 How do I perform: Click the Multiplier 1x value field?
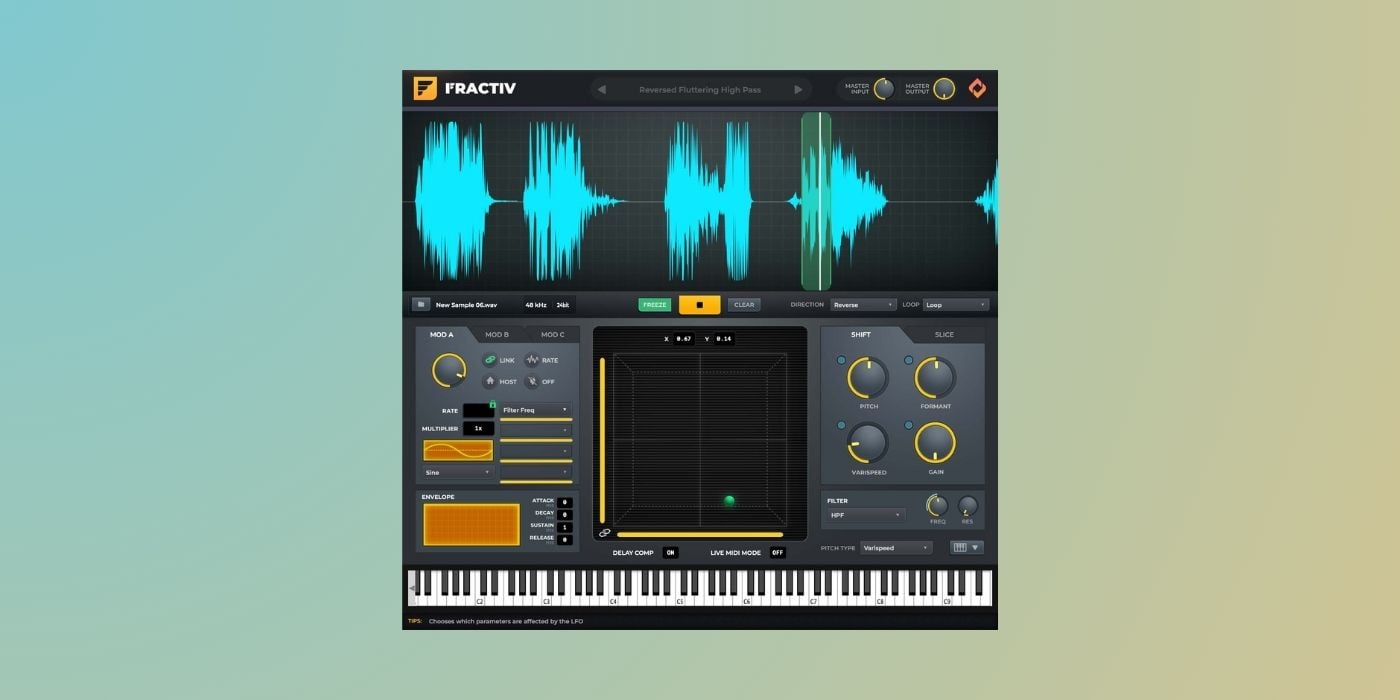point(478,428)
